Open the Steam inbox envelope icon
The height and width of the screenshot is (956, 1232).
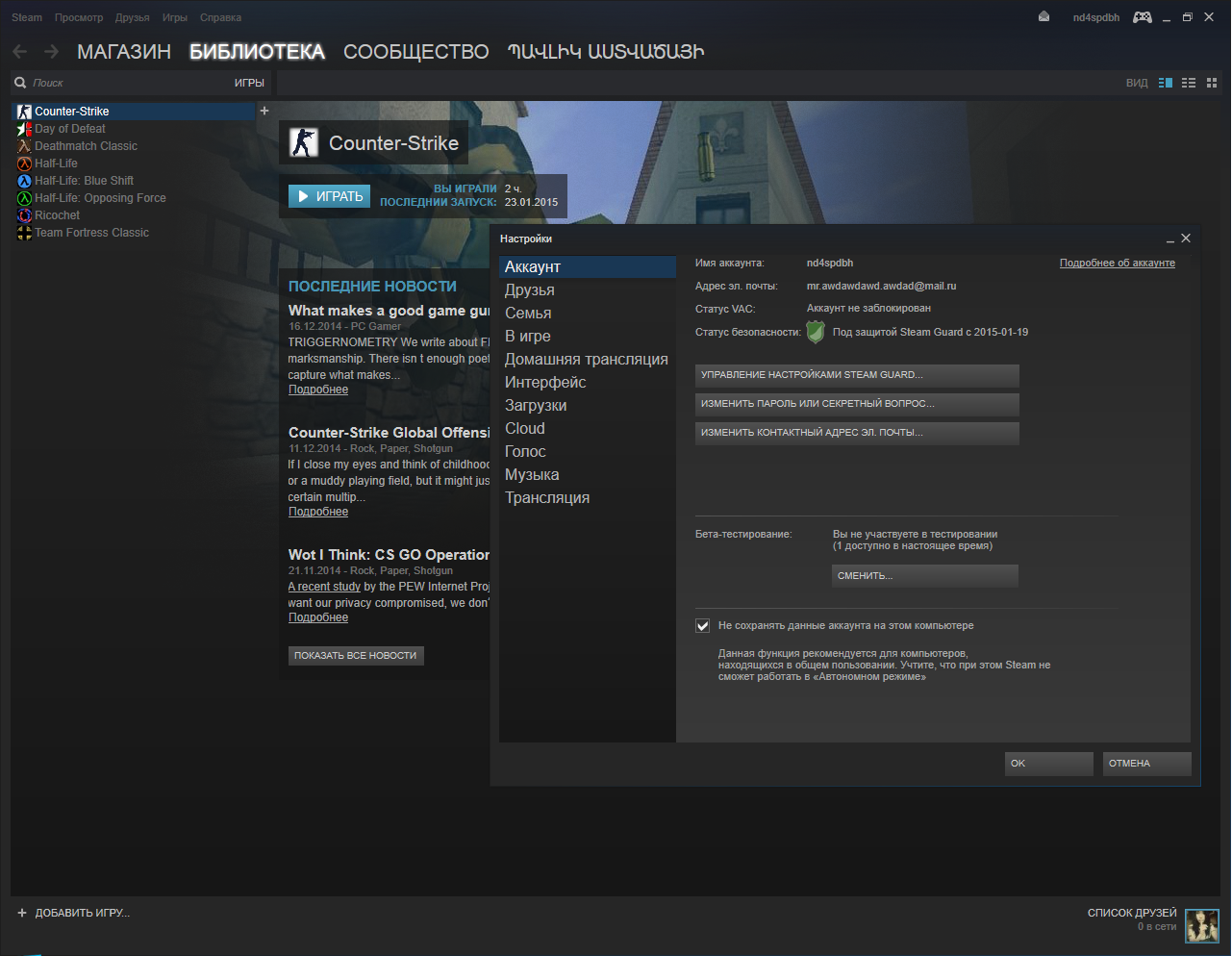point(1043,16)
